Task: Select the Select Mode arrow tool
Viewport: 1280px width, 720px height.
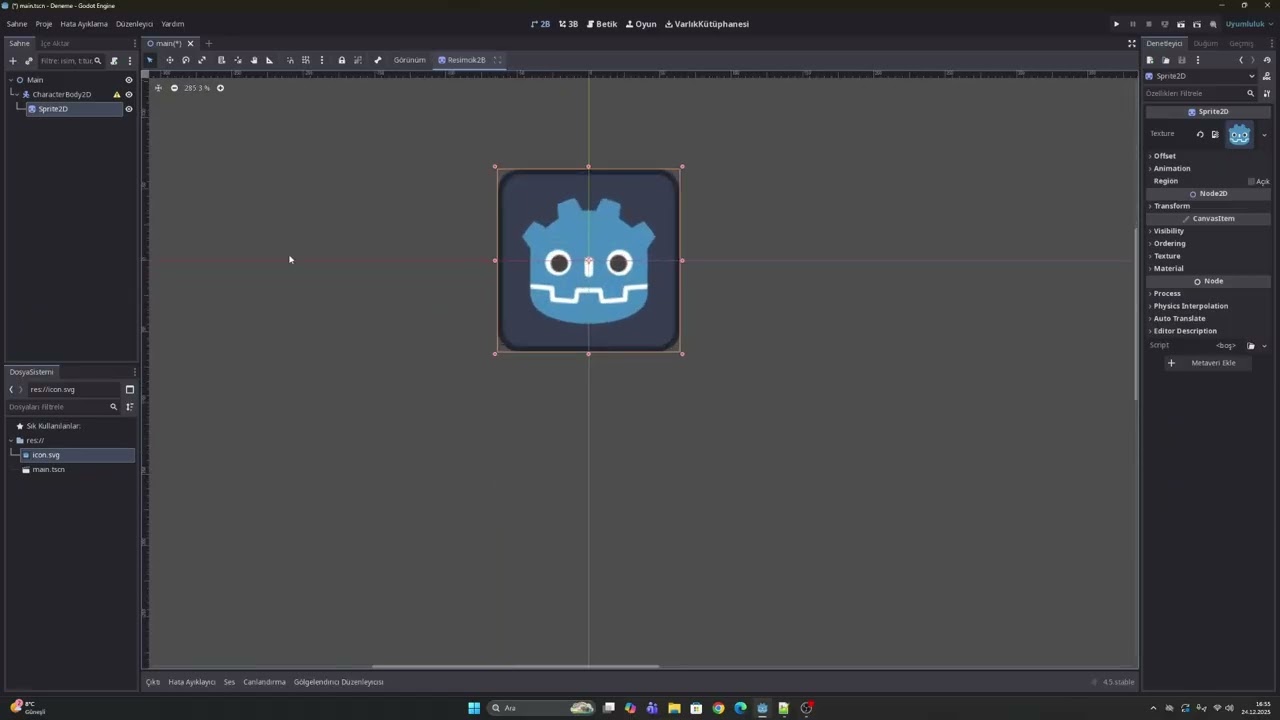Action: coord(150,60)
